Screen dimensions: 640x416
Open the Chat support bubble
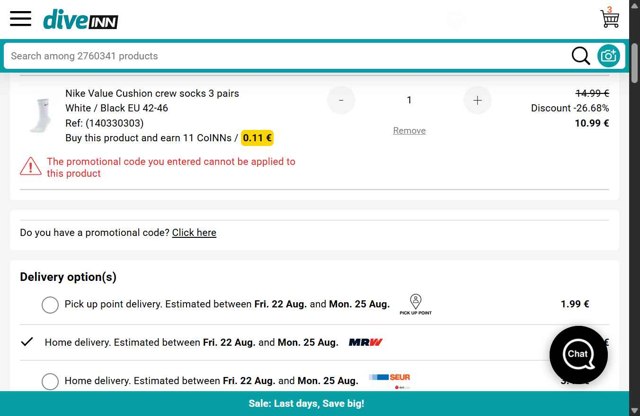(x=578, y=354)
